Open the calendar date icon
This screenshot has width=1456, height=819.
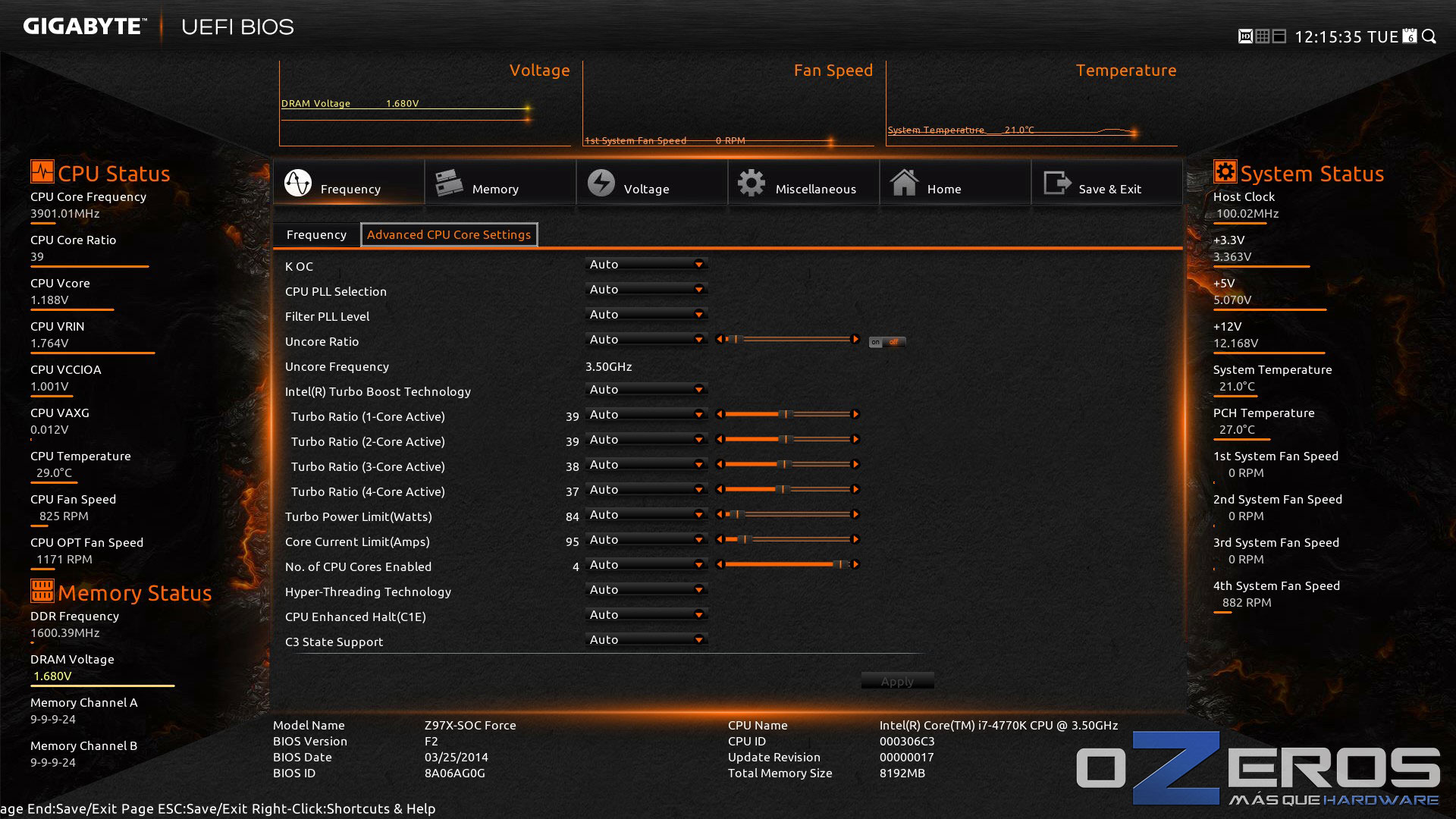tap(1410, 36)
